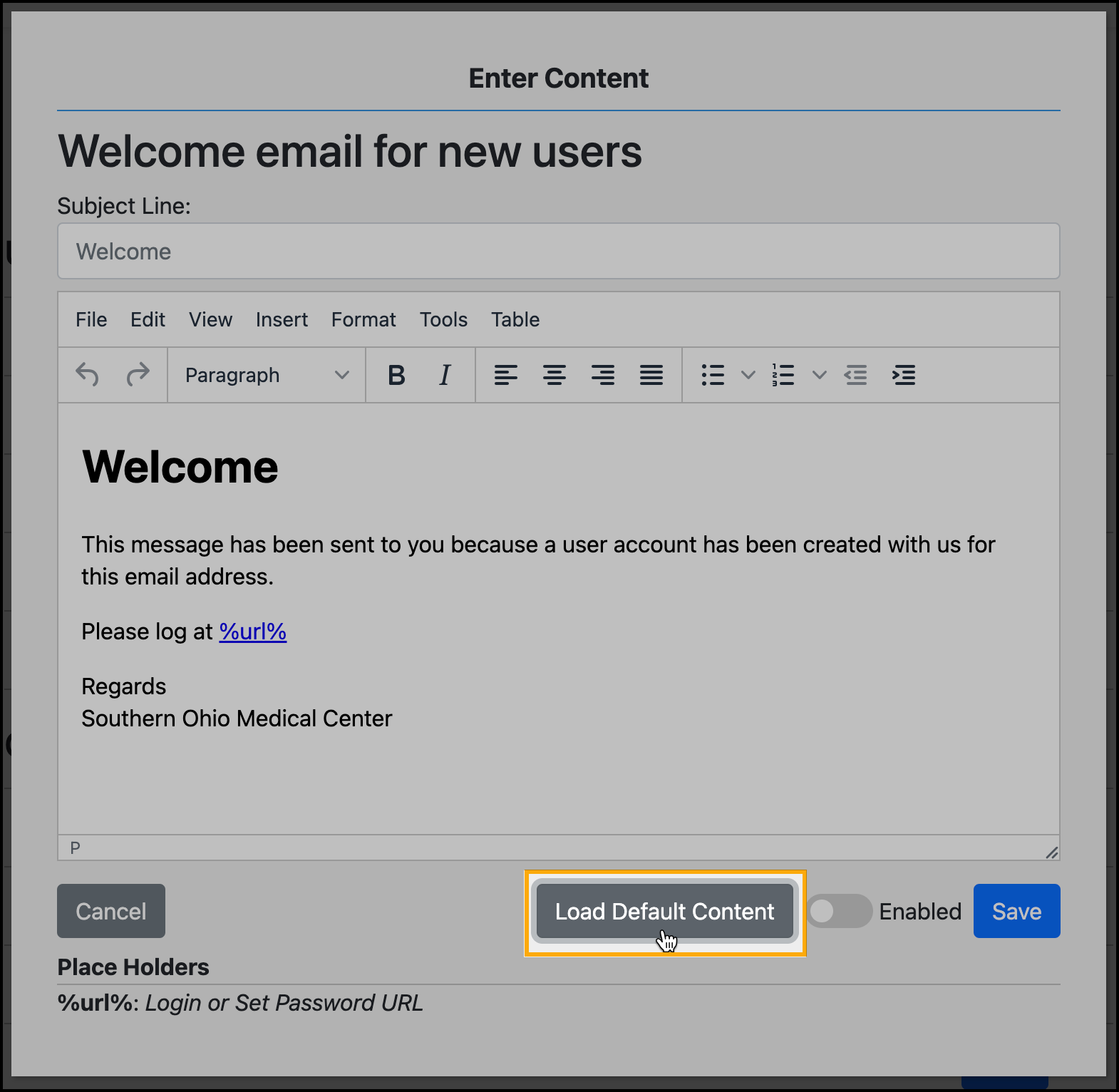Click the Undo arrow icon
The height and width of the screenshot is (1092, 1119).
pos(88,374)
